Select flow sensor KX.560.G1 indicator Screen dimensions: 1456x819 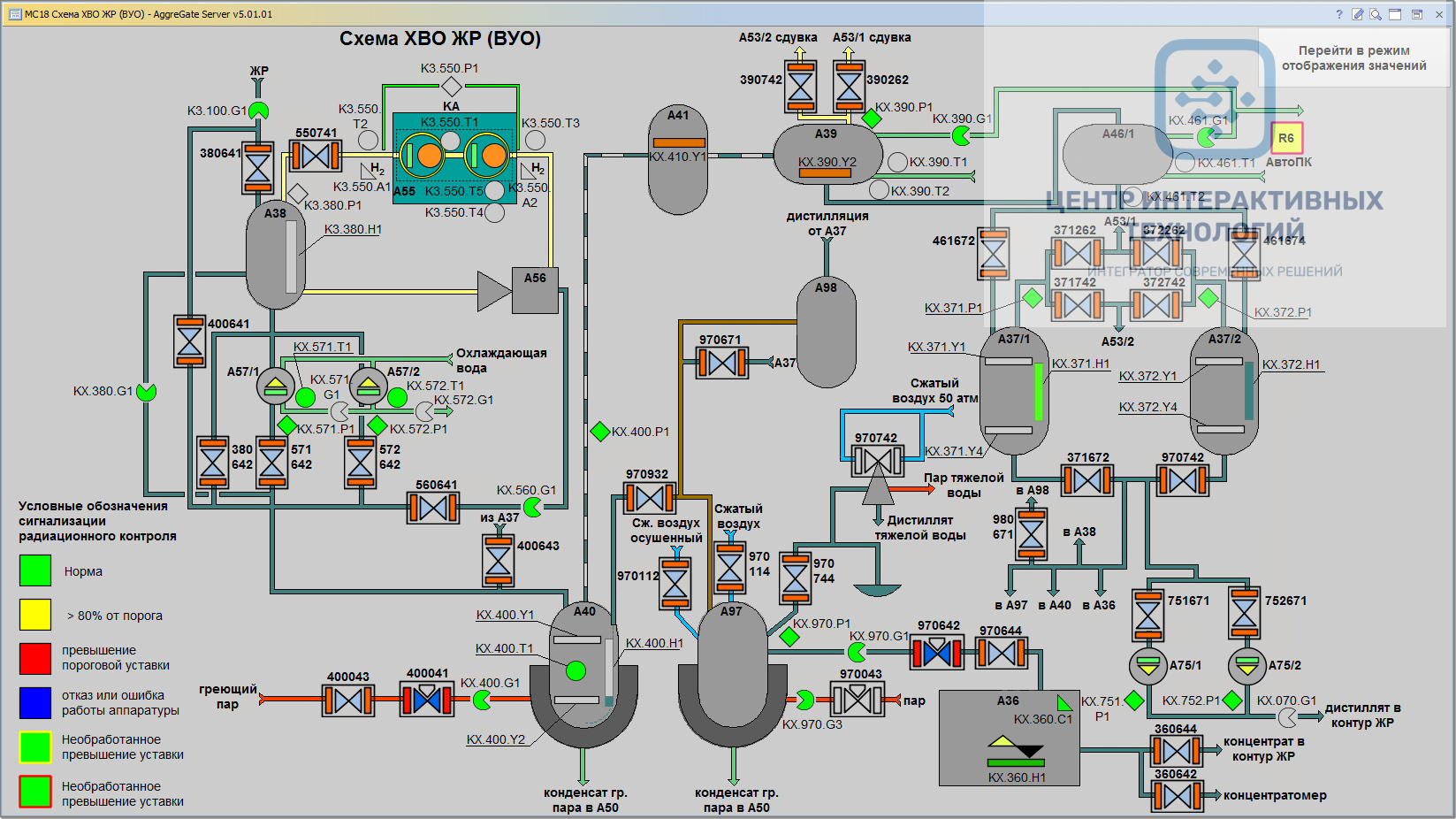(533, 507)
